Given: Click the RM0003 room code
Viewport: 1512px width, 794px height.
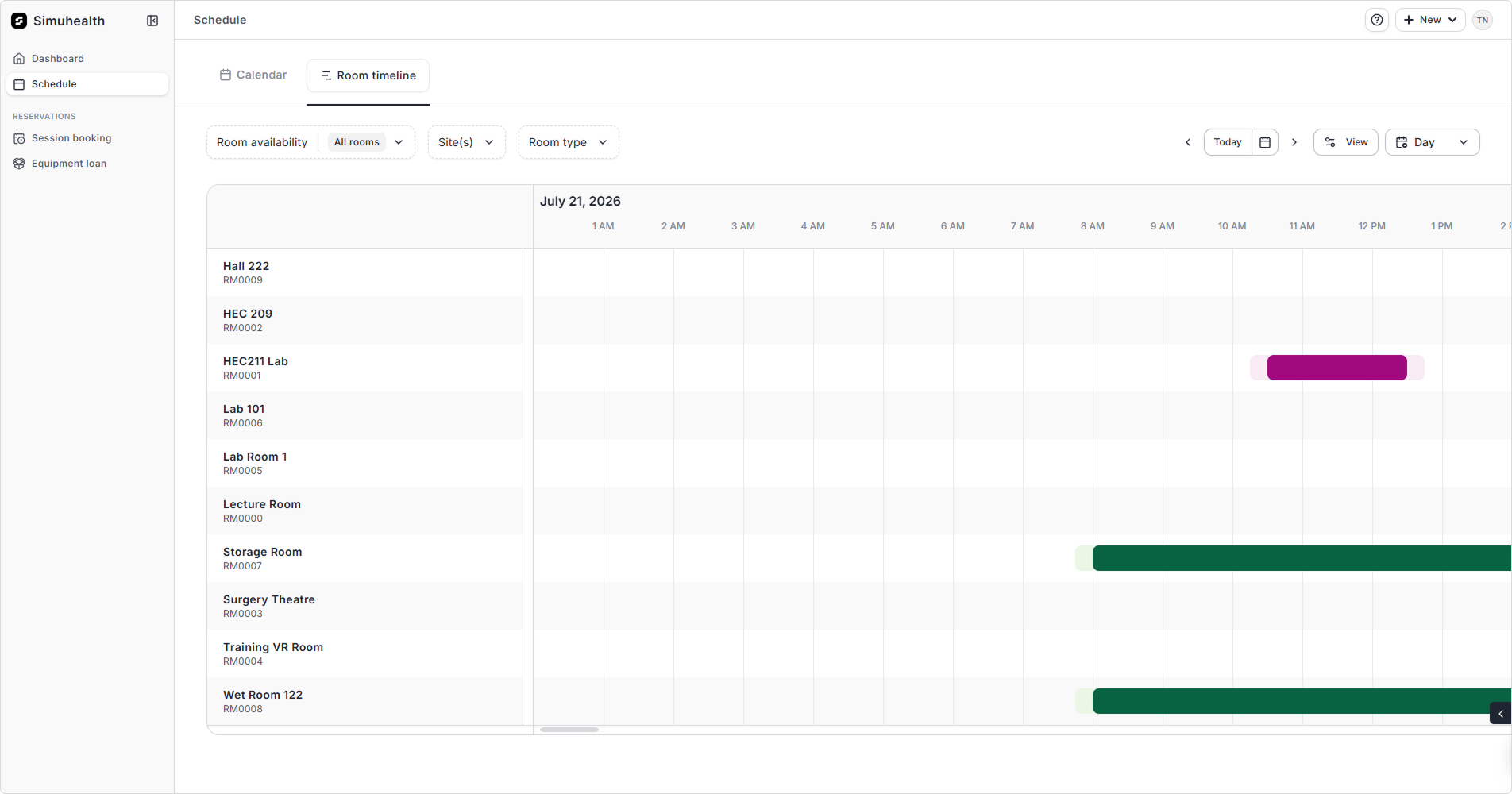Looking at the screenshot, I should 243,614.
